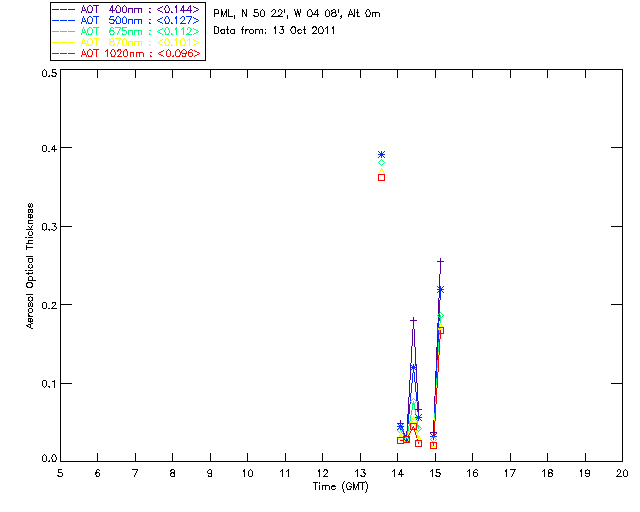The image size is (640, 512).
Task: Click the legend entry AOT 400nm <0.144>
Action: 127,9
